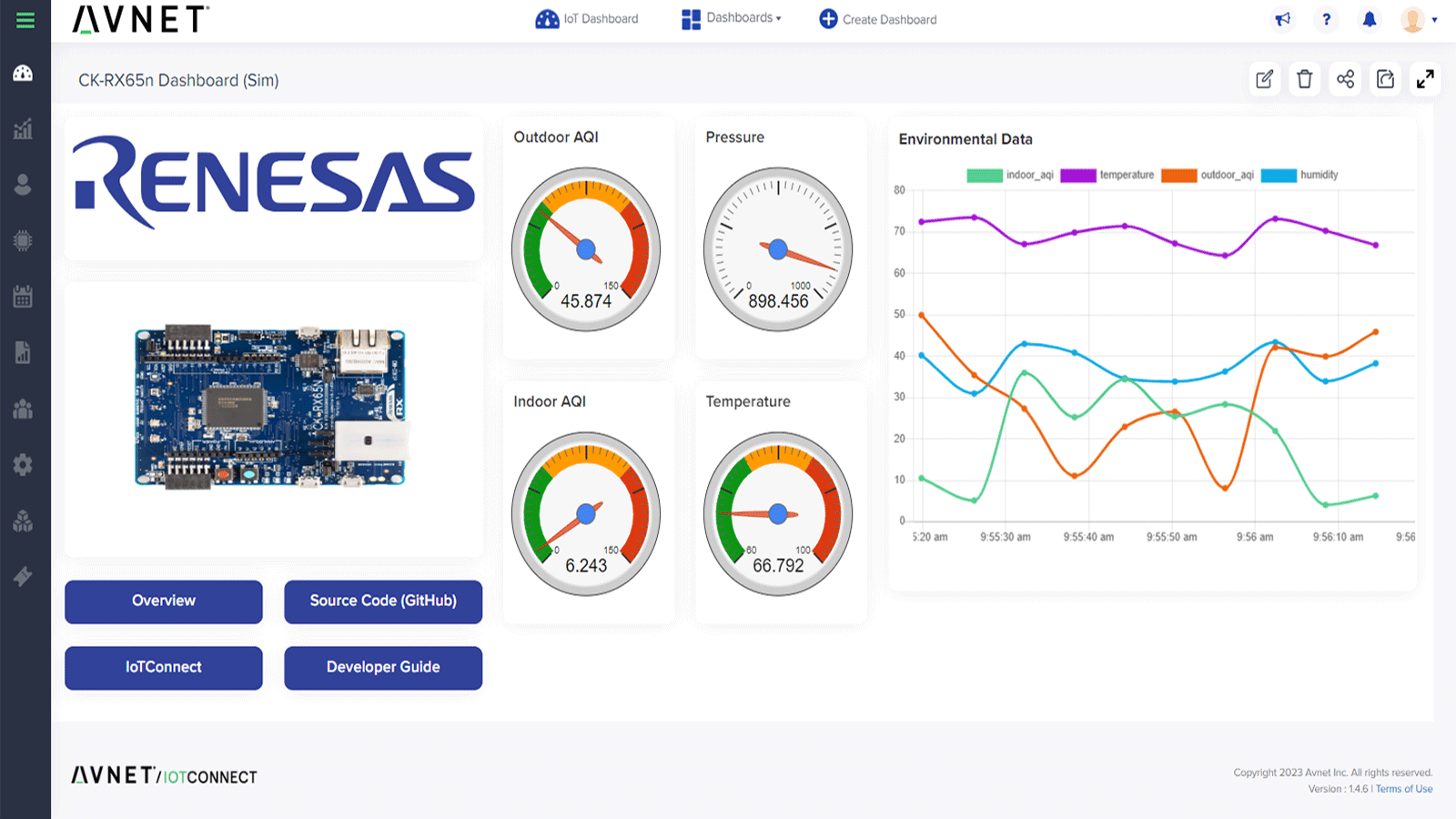Open the help question mark icon
The width and height of the screenshot is (1456, 819).
tap(1326, 19)
